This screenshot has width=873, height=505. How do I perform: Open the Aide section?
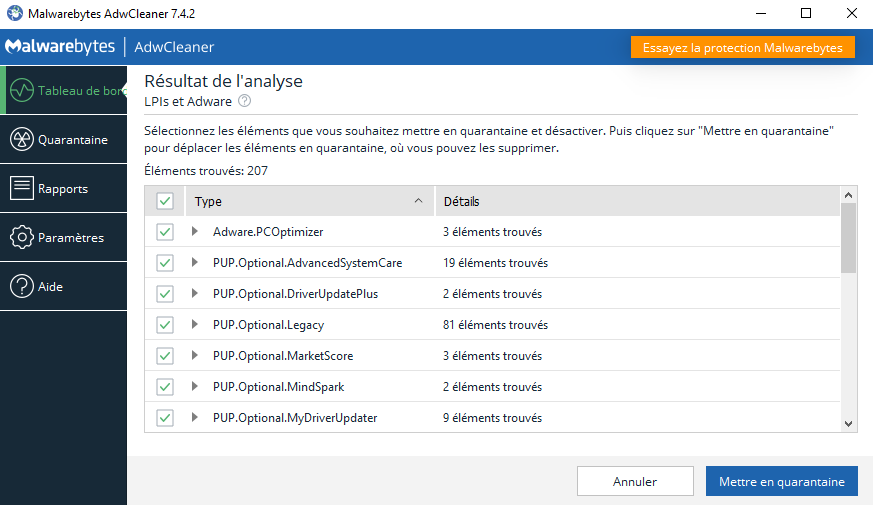point(63,286)
